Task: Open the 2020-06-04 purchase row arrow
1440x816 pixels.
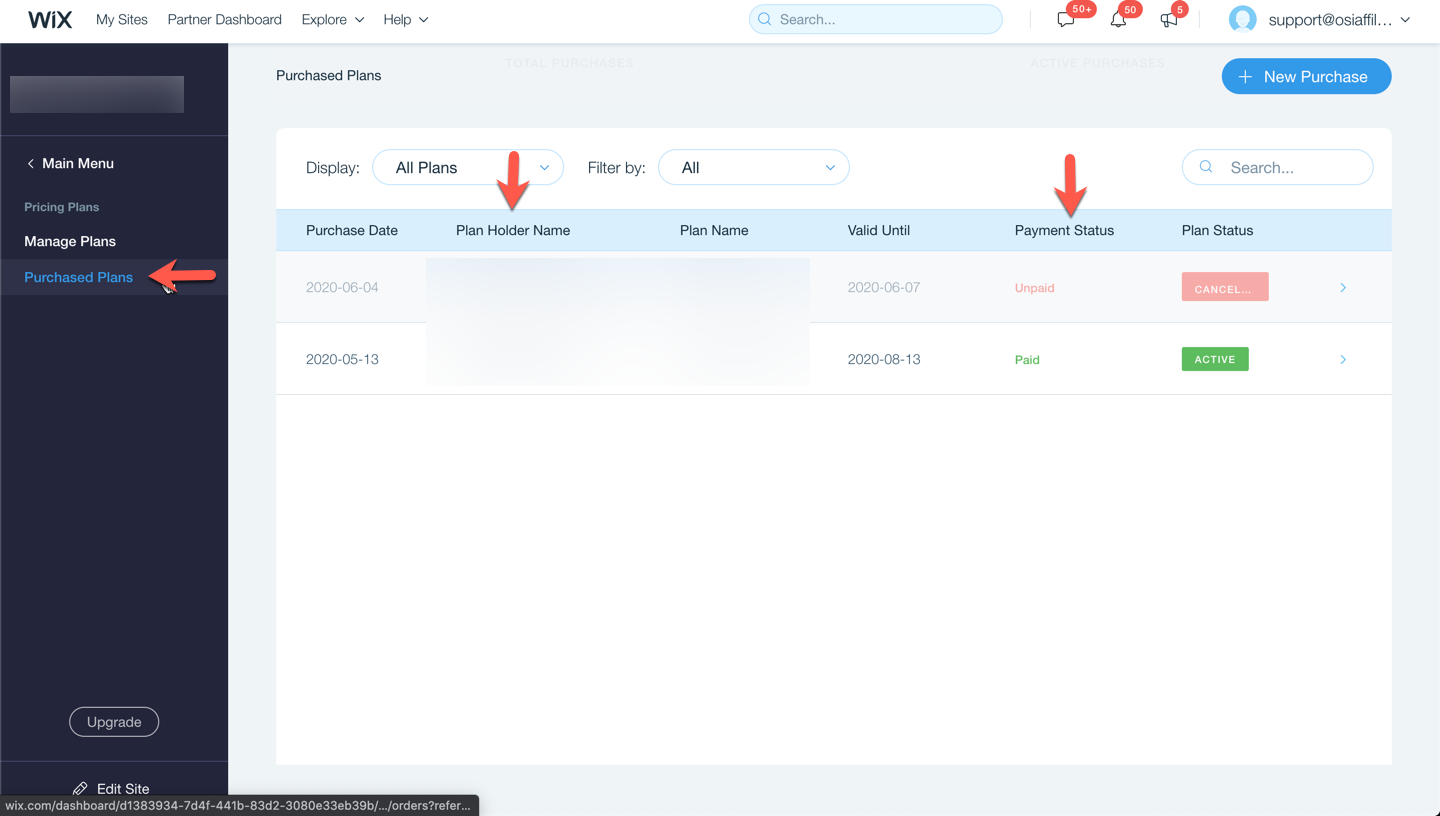Action: [1343, 288]
